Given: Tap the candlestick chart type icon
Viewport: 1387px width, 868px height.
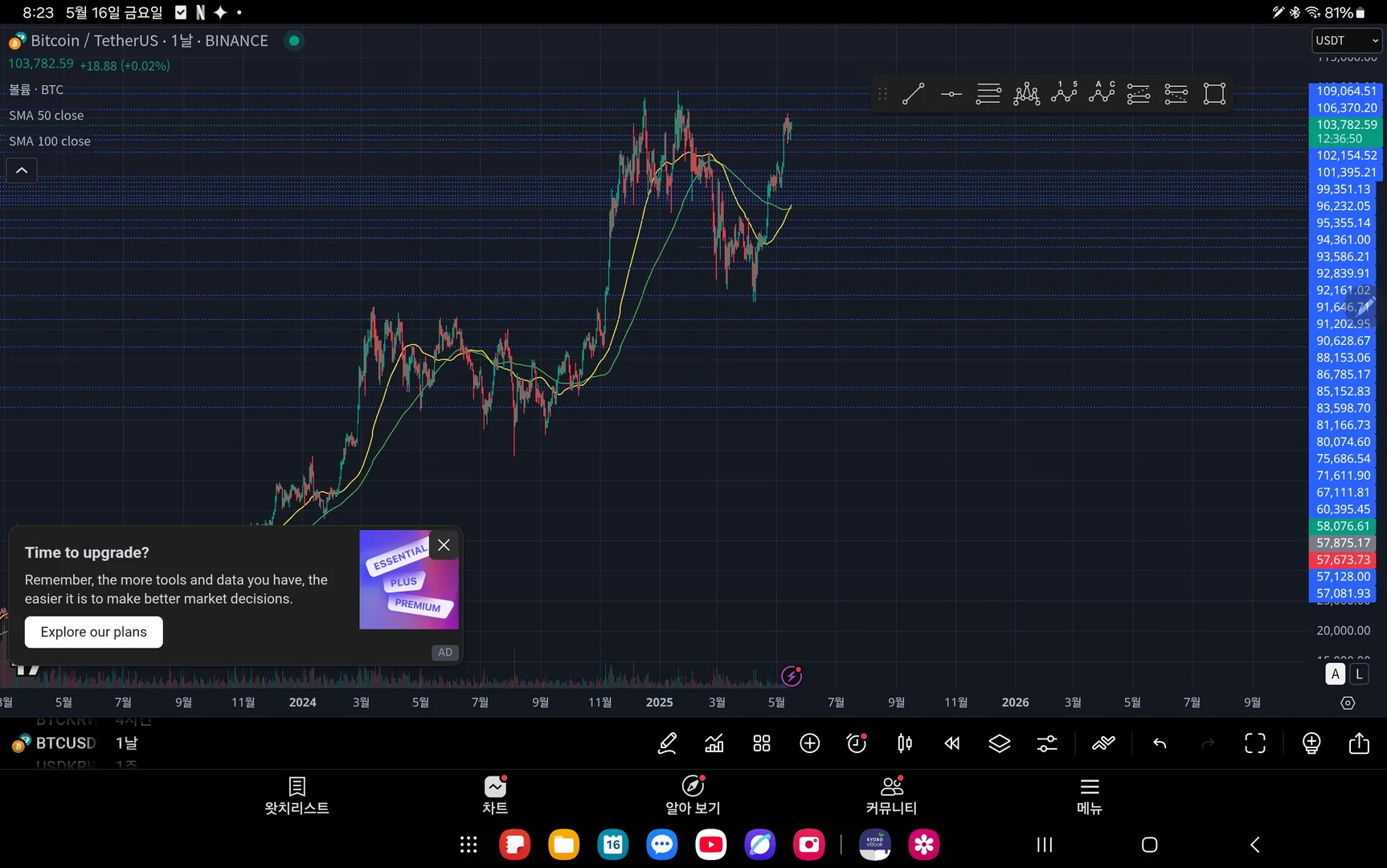Looking at the screenshot, I should pyautogui.click(x=904, y=743).
